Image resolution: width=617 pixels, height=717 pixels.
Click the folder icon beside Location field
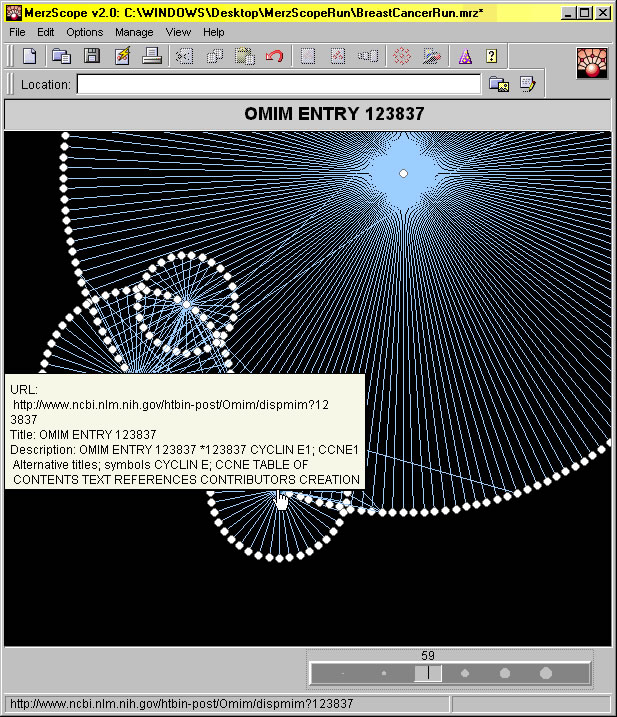coord(498,85)
